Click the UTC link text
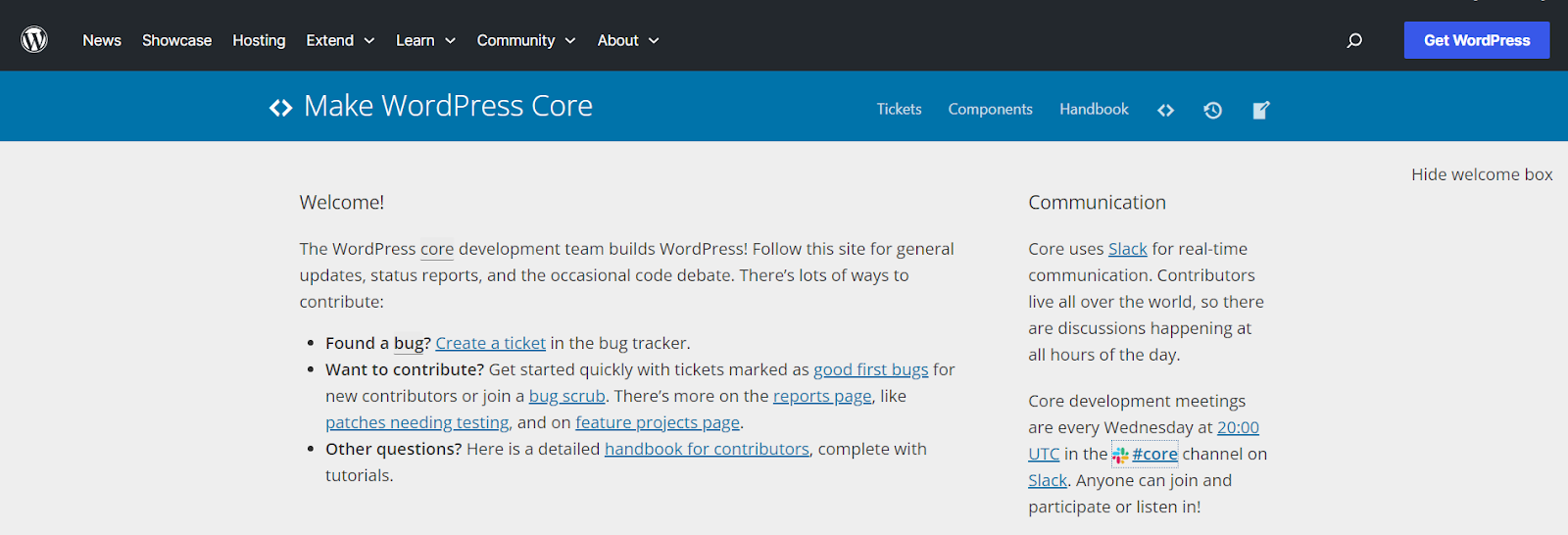Viewport: 1568px width, 535px height. point(1044,454)
